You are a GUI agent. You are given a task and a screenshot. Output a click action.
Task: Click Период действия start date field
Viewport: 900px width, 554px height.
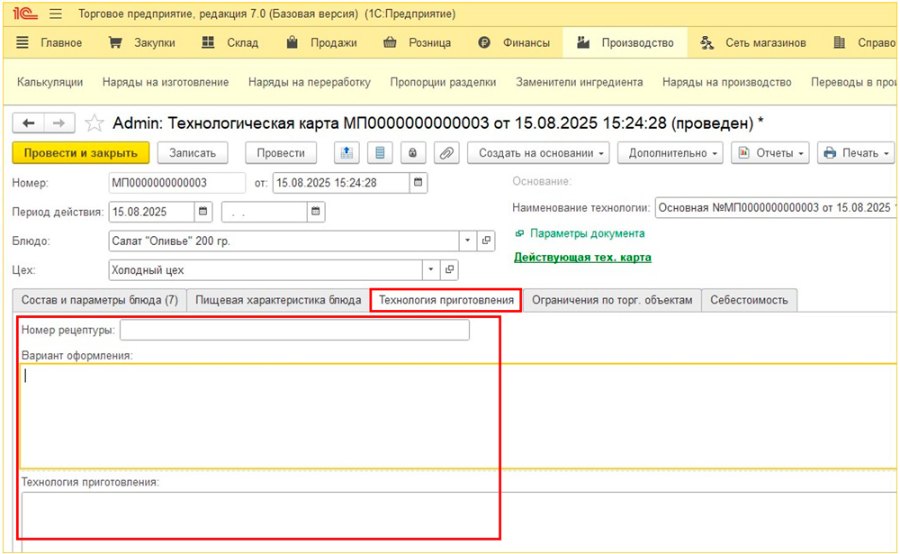[152, 212]
